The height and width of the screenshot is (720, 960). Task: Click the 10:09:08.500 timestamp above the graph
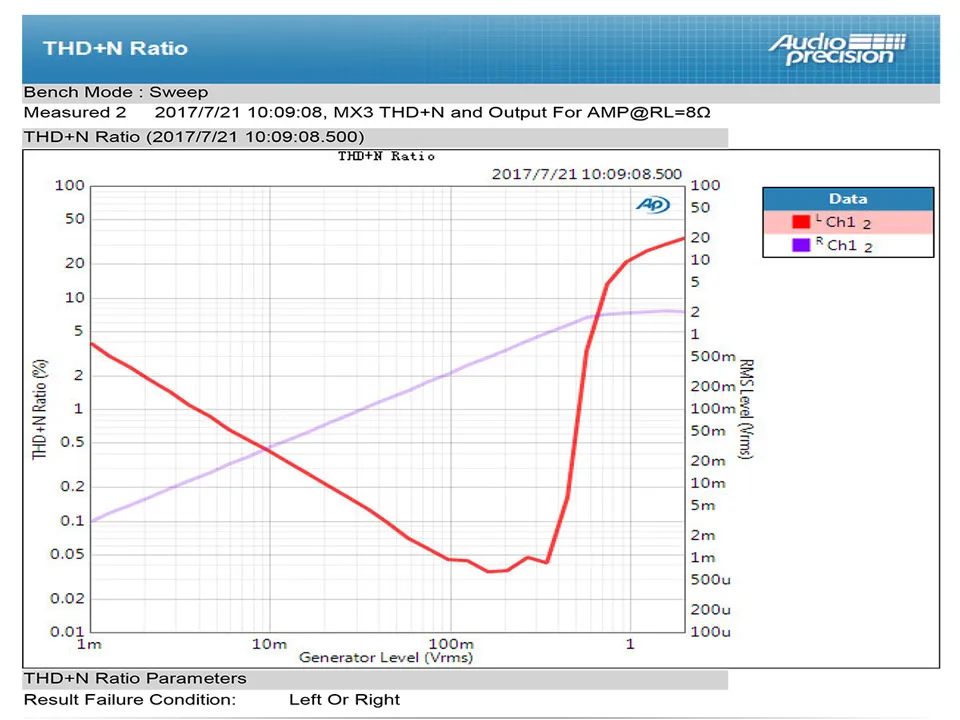click(587, 174)
